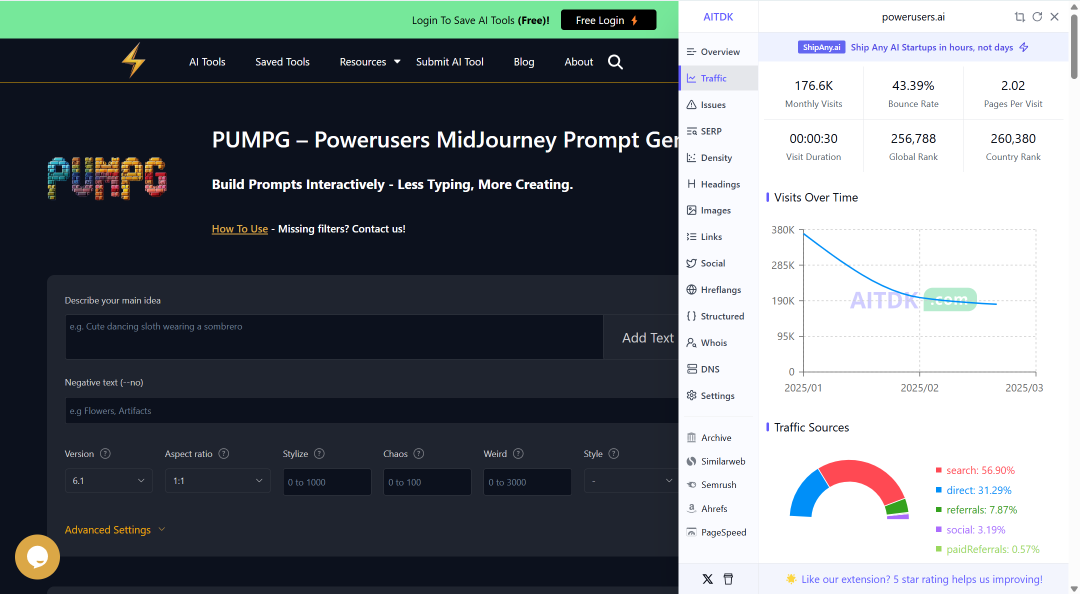Expand Advanced Settings
1080x594 pixels.
coord(115,530)
